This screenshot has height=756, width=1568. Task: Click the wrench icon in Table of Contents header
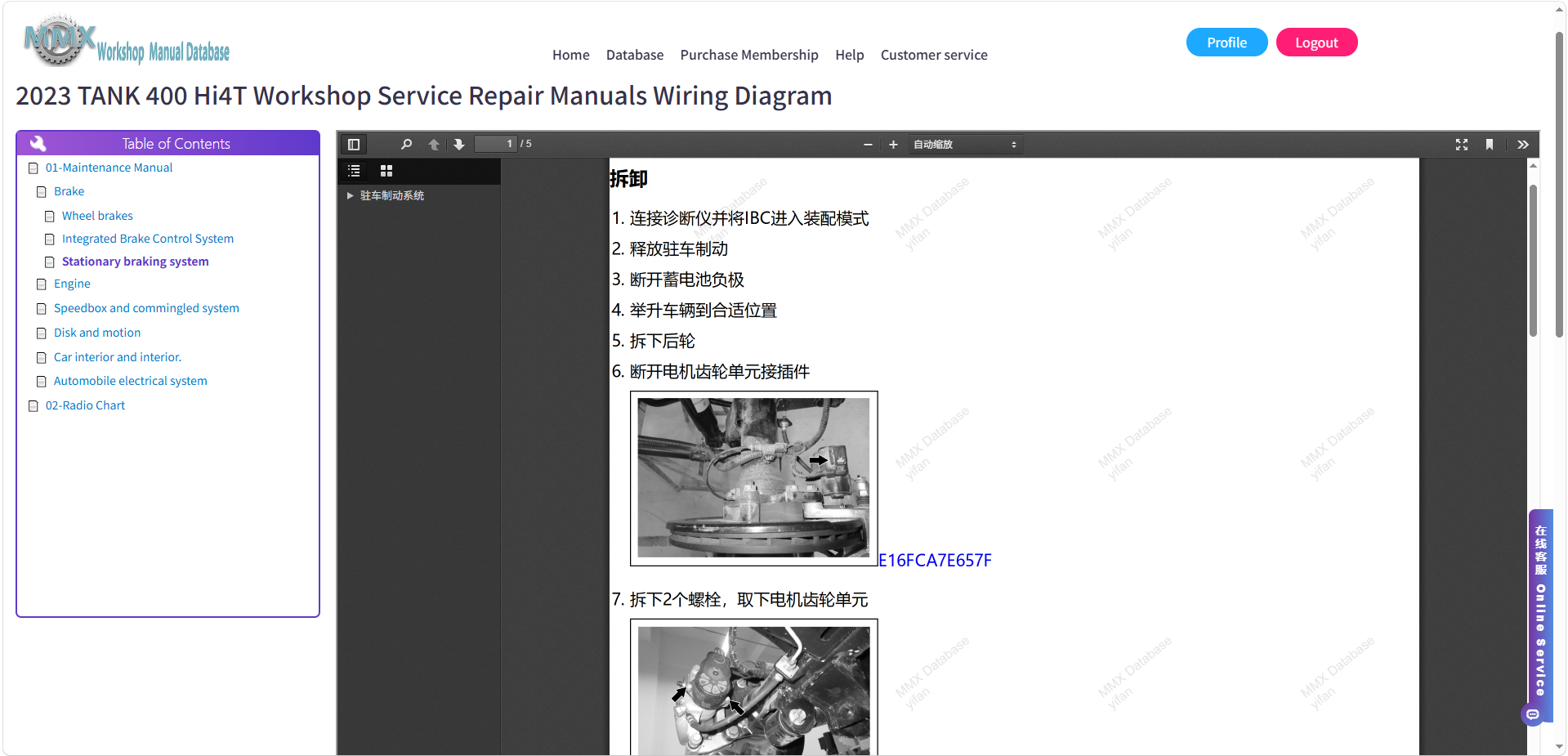(38, 143)
